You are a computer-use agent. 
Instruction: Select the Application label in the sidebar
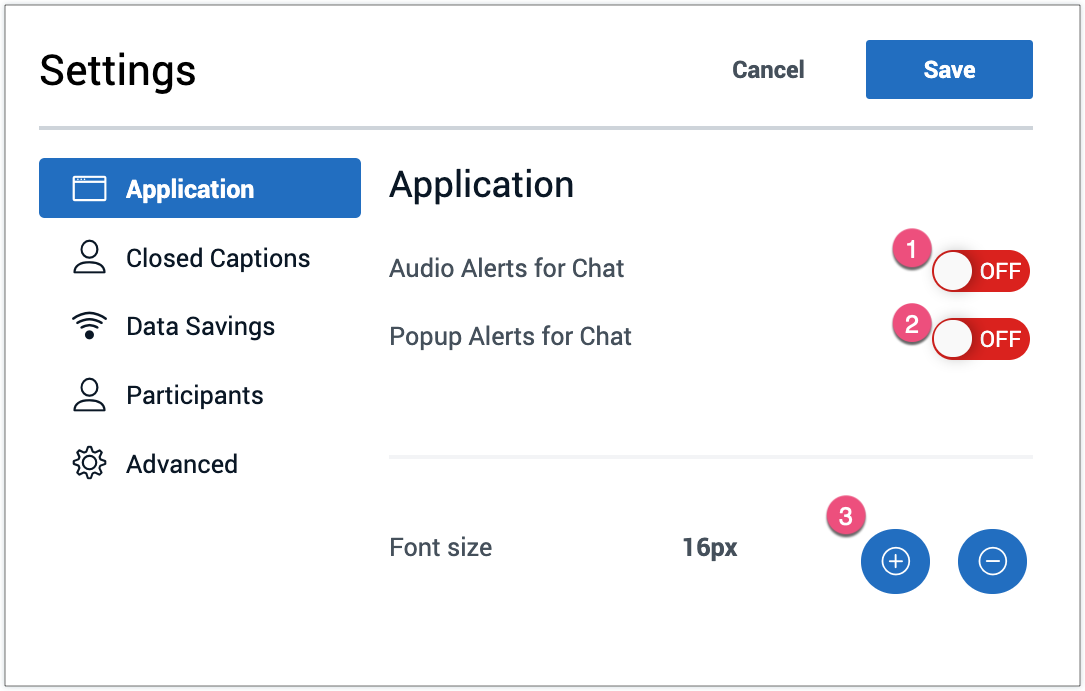(190, 189)
